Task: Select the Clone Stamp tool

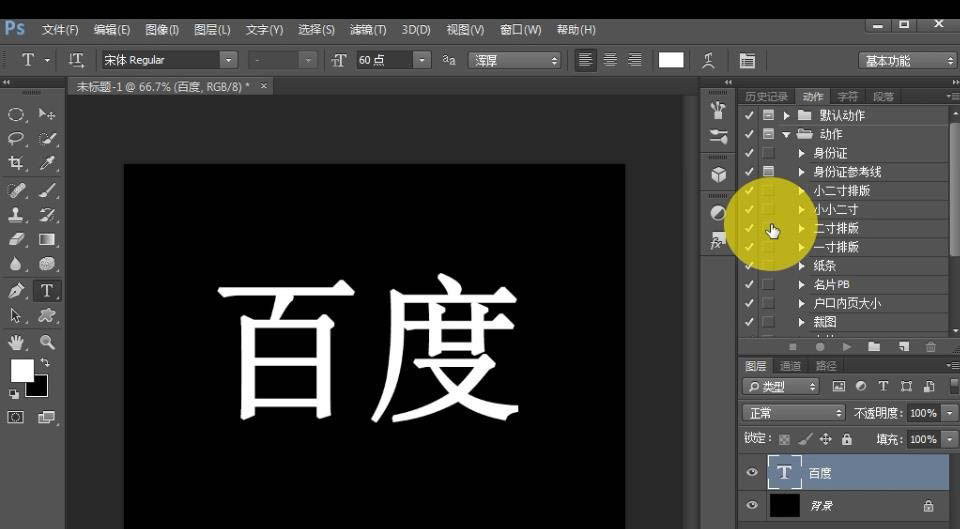Action: click(16, 215)
